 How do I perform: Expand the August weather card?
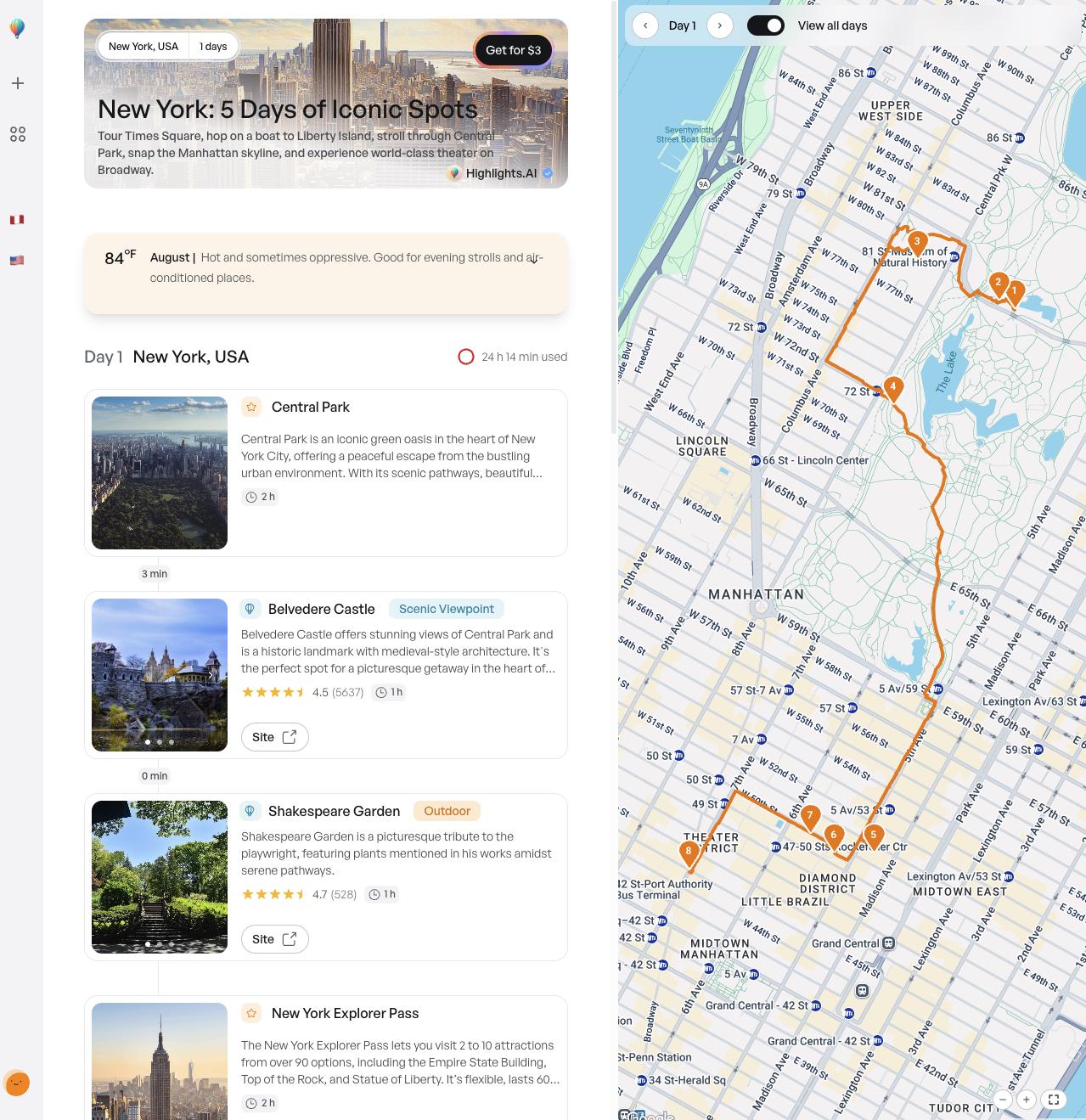tap(534, 260)
